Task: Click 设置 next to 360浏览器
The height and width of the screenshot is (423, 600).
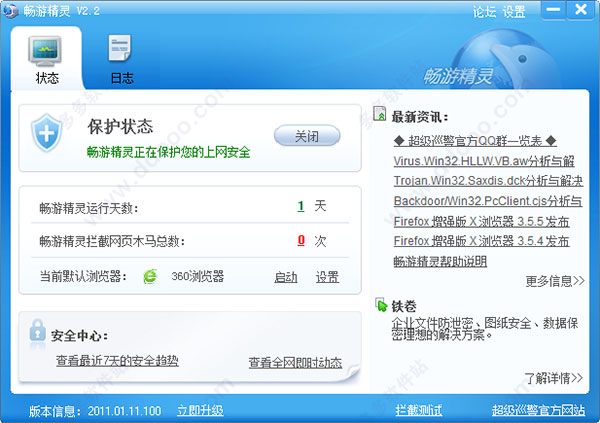Action: [x=327, y=277]
